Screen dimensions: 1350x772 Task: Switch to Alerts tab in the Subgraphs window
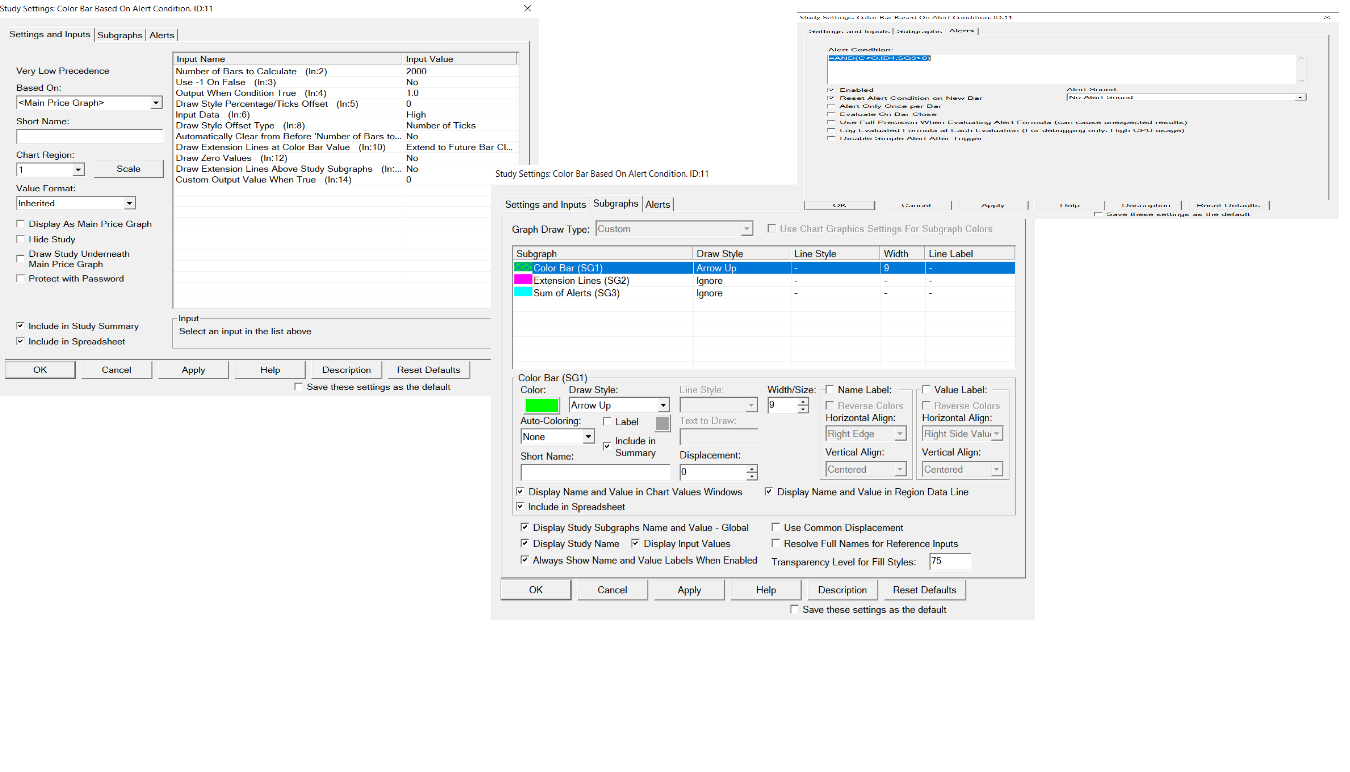(x=658, y=204)
